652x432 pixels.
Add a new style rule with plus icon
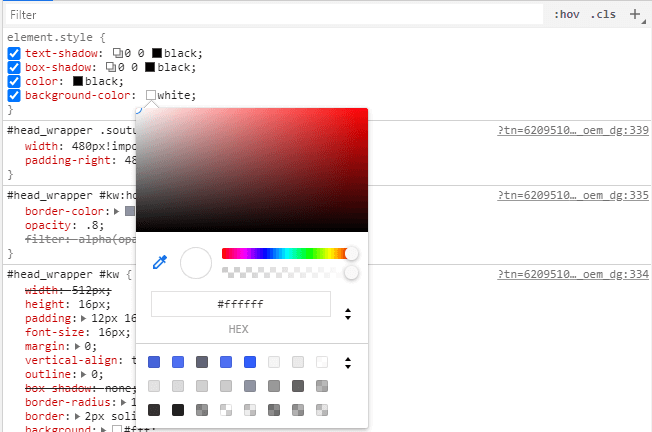(x=635, y=15)
